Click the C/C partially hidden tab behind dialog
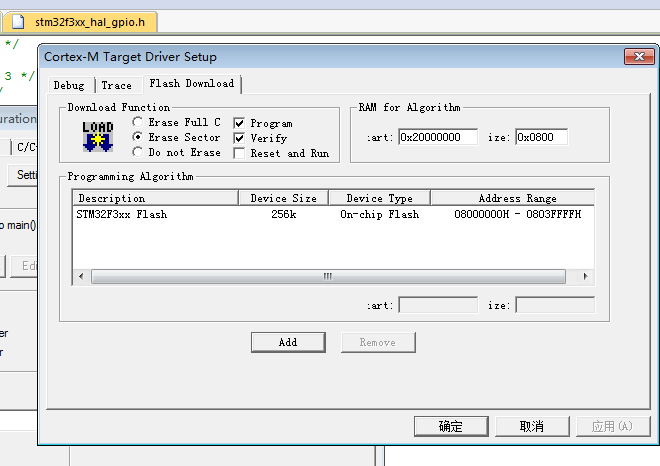 pos(25,147)
